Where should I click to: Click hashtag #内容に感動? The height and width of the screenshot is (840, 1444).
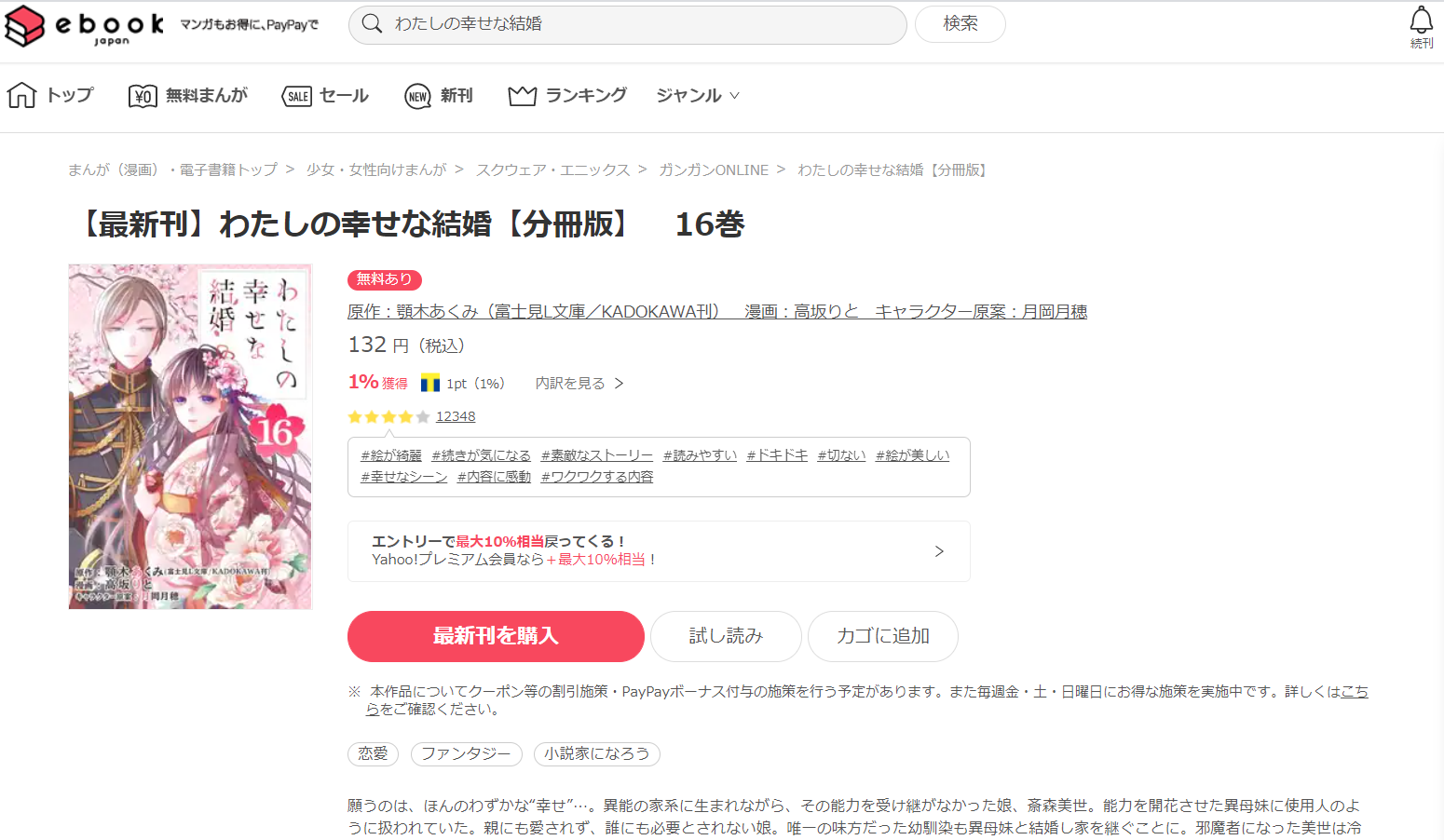(494, 477)
